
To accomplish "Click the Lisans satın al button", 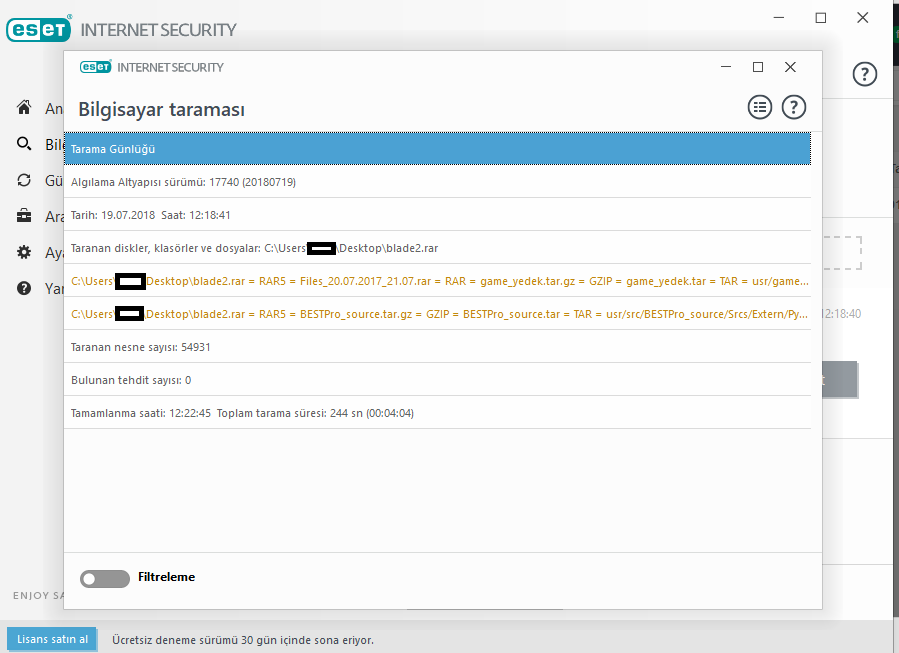I will pos(52,639).
